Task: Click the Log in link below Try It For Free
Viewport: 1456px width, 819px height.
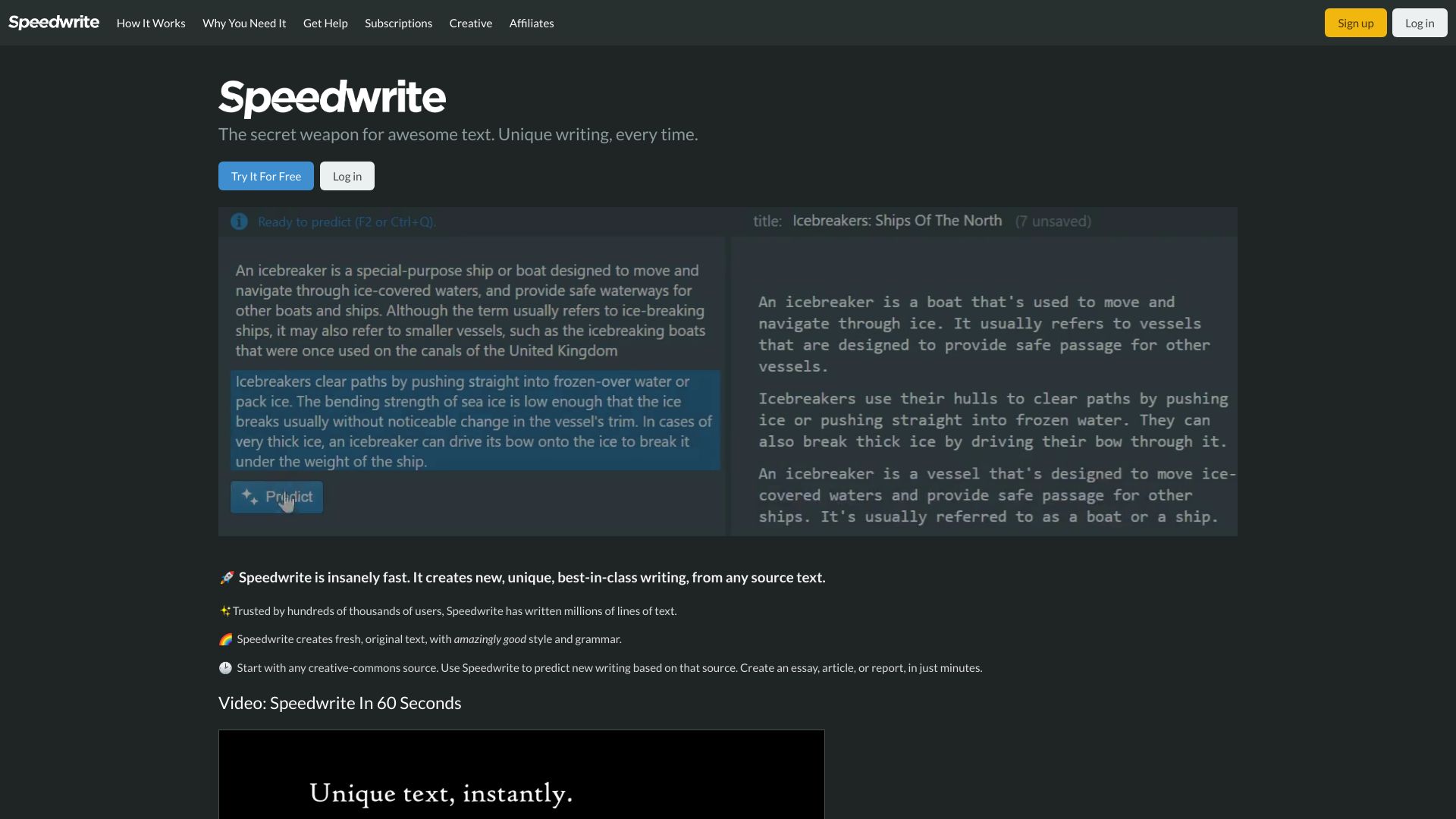Action: (347, 176)
